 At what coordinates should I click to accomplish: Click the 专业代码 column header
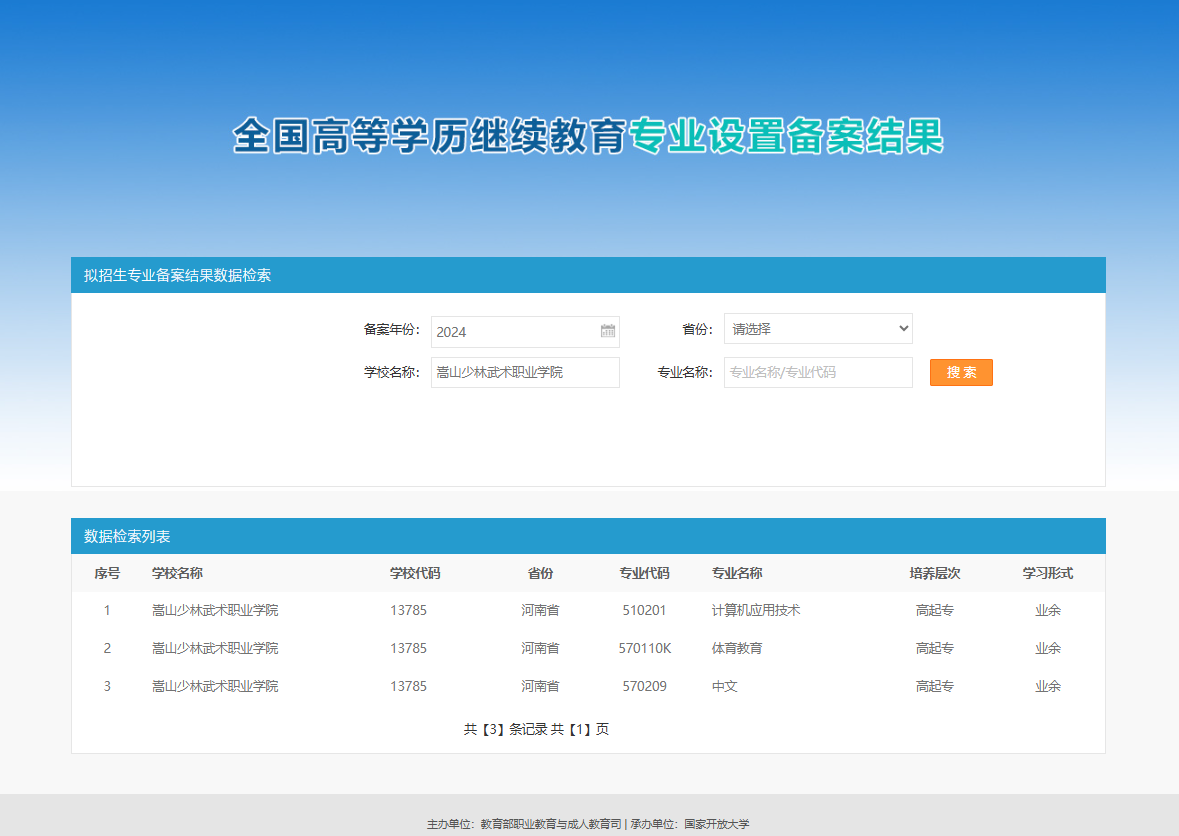[x=644, y=573]
